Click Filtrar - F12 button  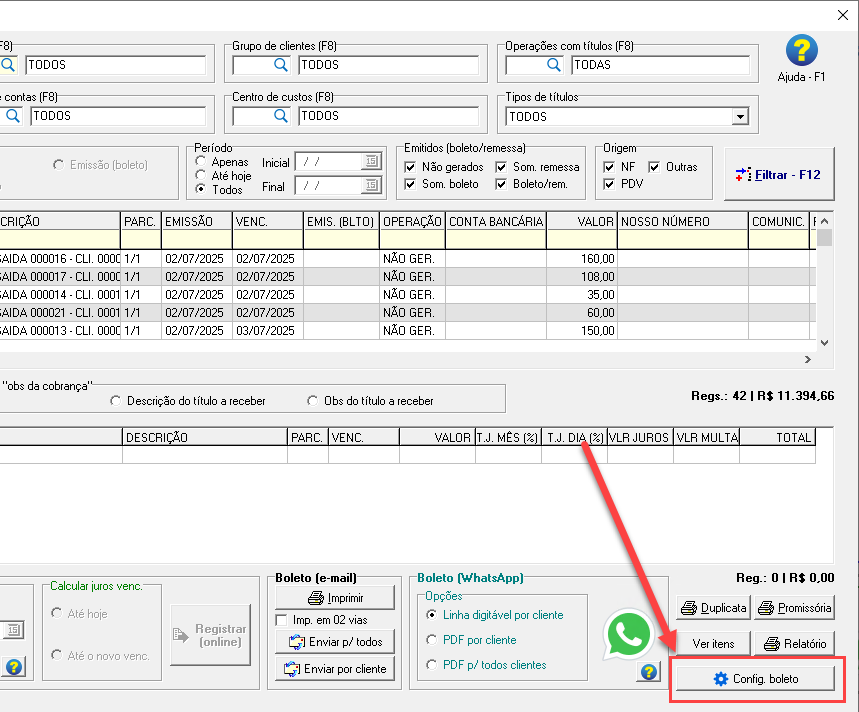click(x=779, y=175)
